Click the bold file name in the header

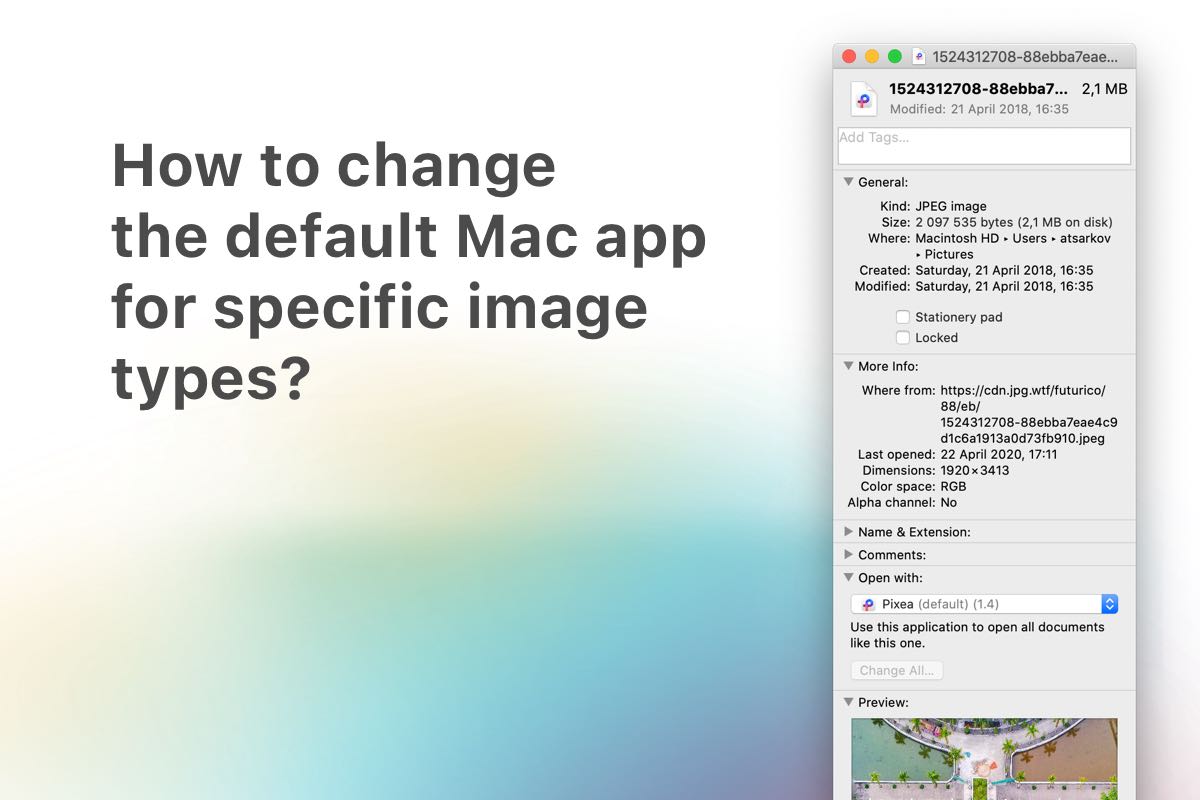(977, 89)
